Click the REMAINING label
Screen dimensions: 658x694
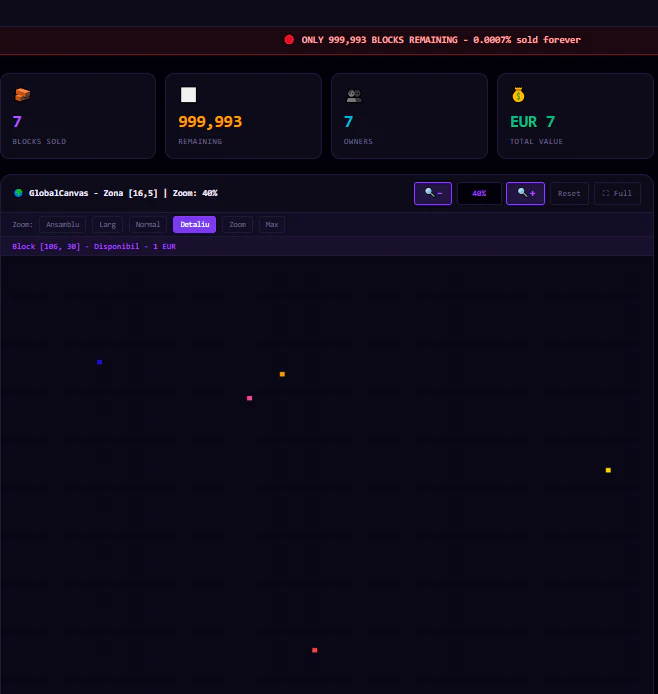pos(200,142)
